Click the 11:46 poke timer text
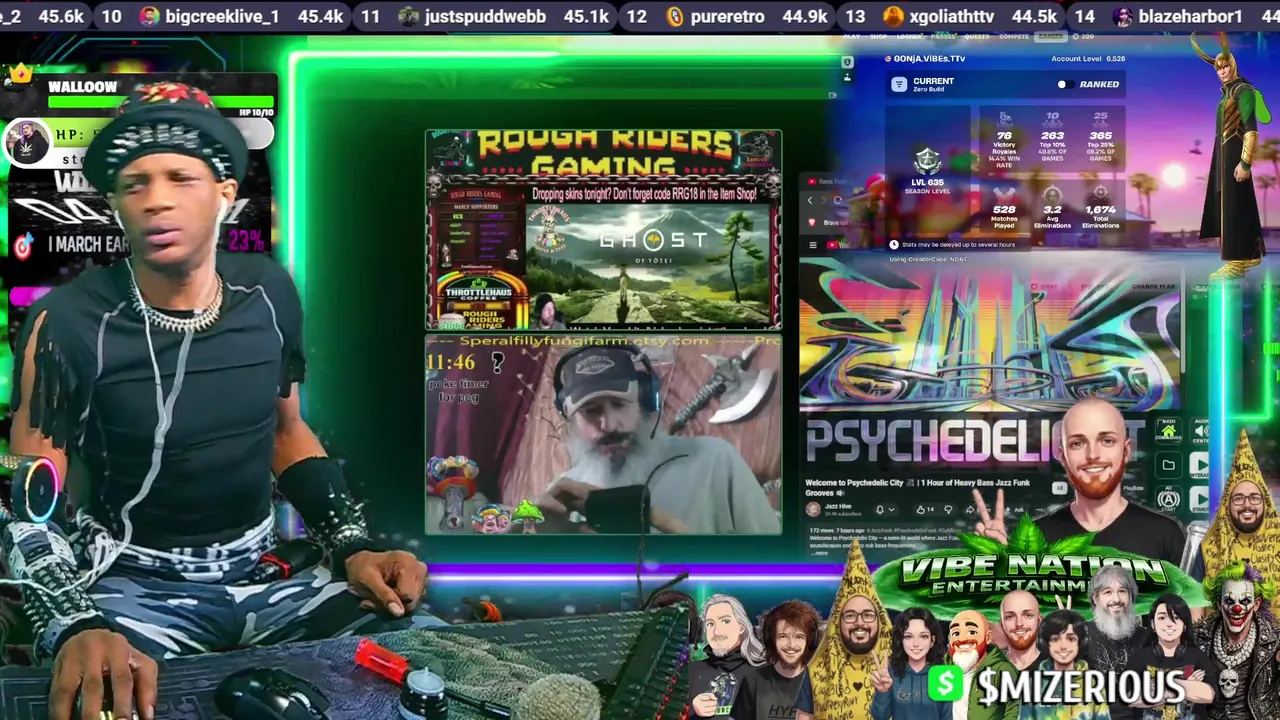This screenshot has height=720, width=1280. click(x=450, y=363)
